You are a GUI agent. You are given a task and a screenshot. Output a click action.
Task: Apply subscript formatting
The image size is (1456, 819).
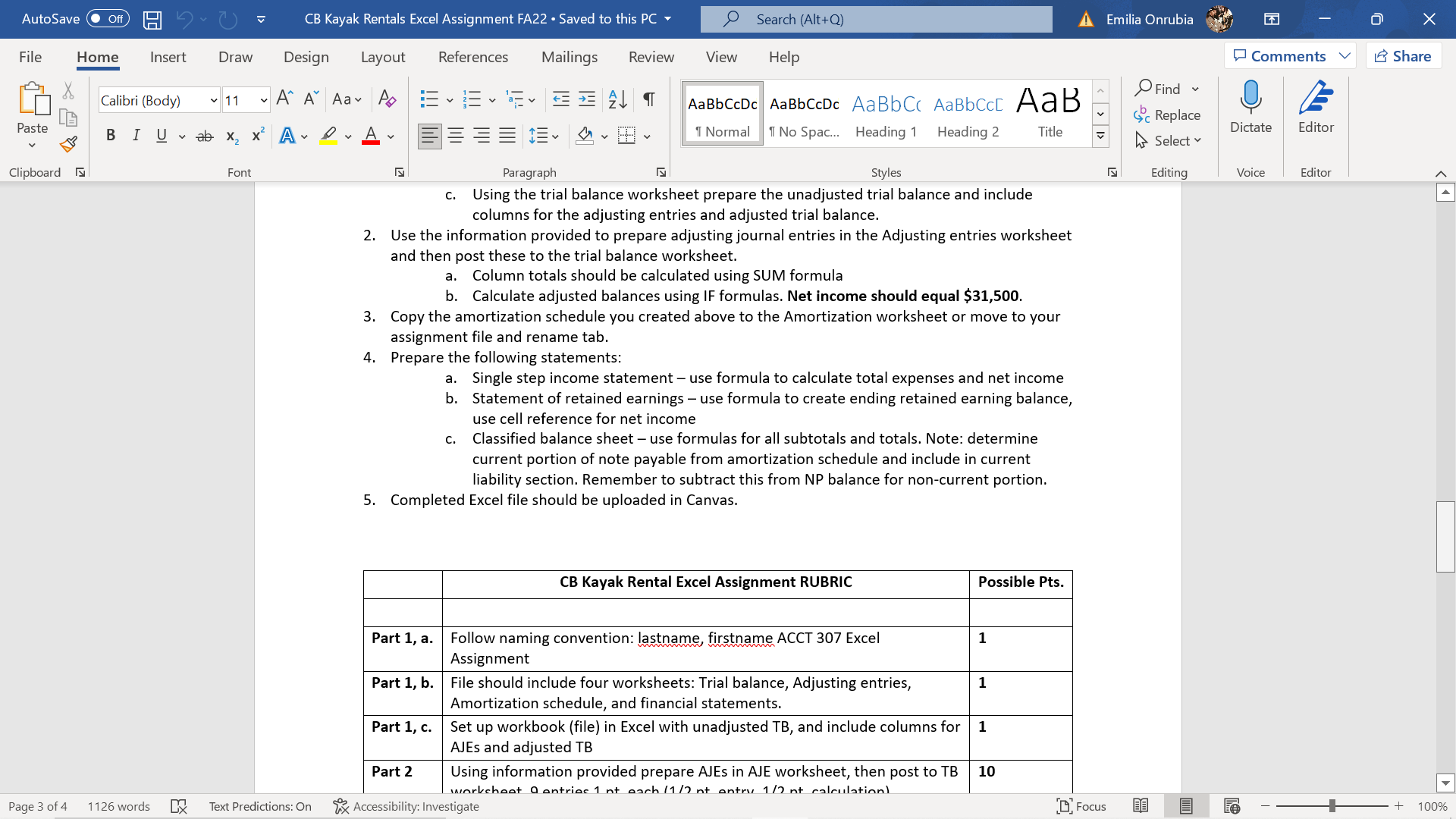pos(232,136)
